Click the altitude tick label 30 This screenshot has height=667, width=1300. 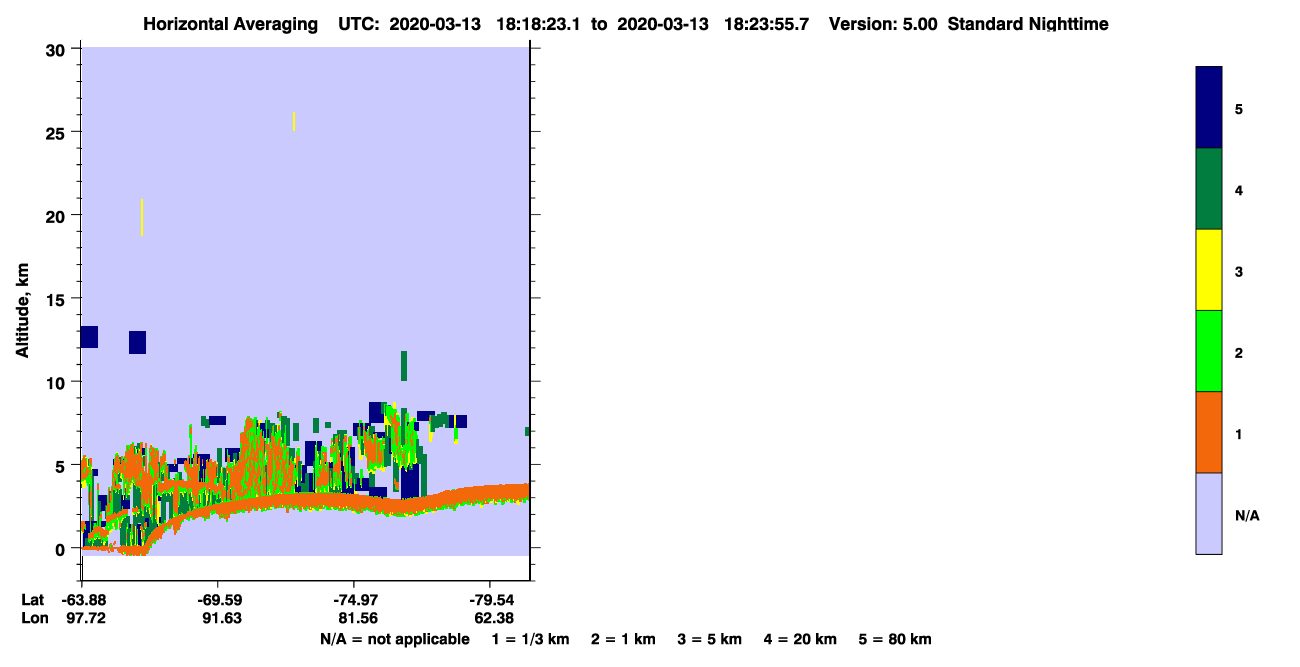57,49
